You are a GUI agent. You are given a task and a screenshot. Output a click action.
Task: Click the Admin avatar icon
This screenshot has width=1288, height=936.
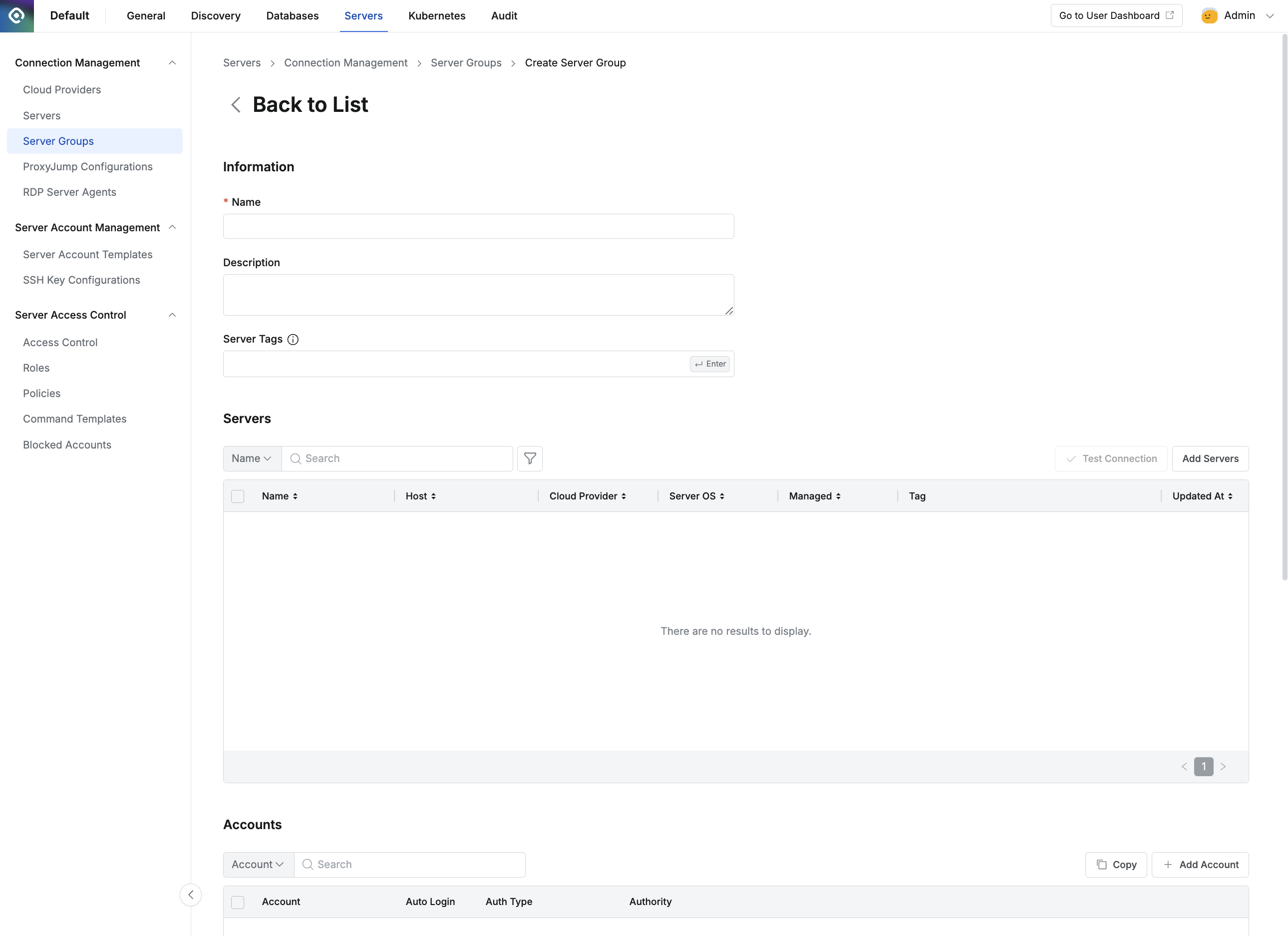(1209, 16)
